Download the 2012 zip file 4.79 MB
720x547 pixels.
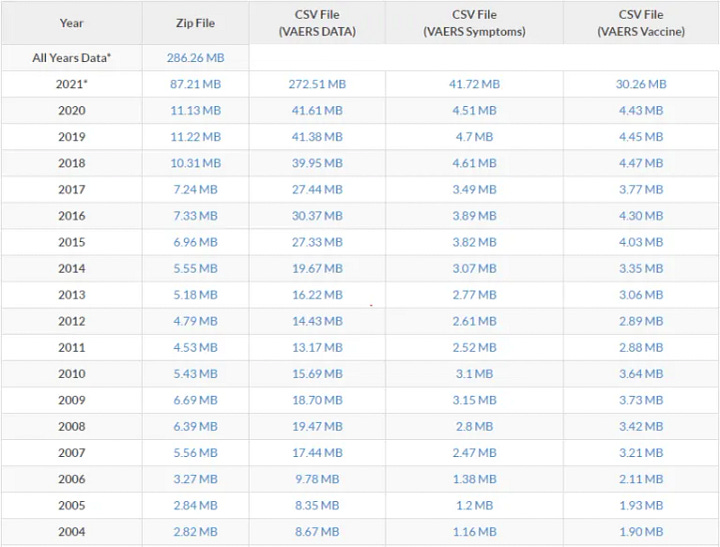coord(196,321)
